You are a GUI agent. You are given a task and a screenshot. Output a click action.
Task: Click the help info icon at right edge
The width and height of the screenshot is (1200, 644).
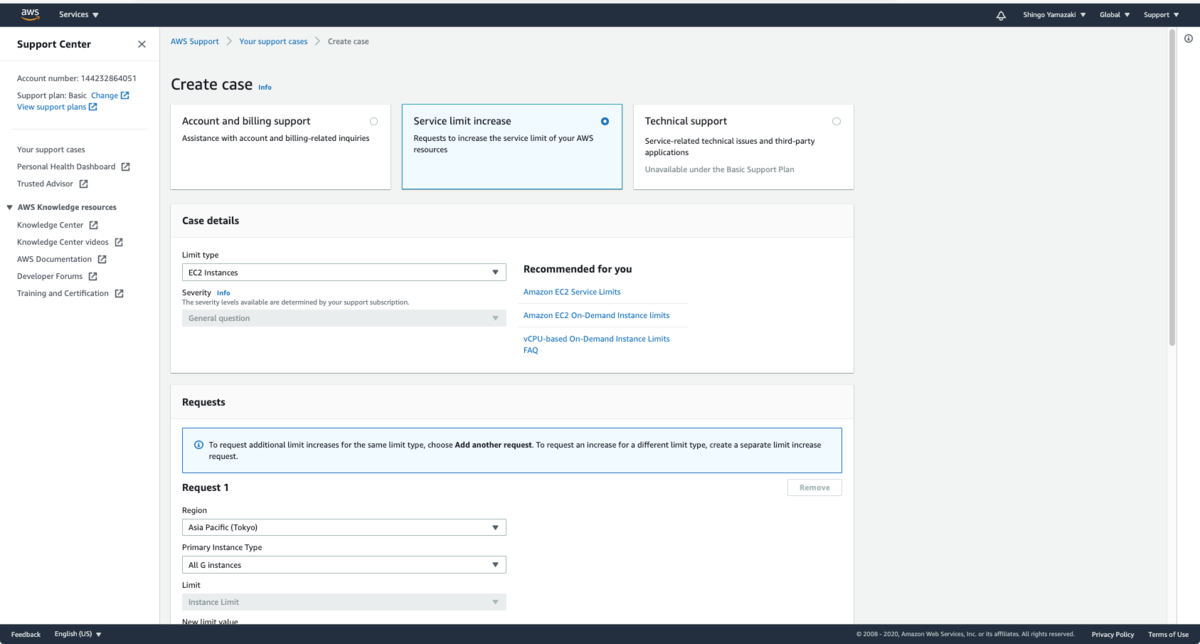(x=1188, y=39)
